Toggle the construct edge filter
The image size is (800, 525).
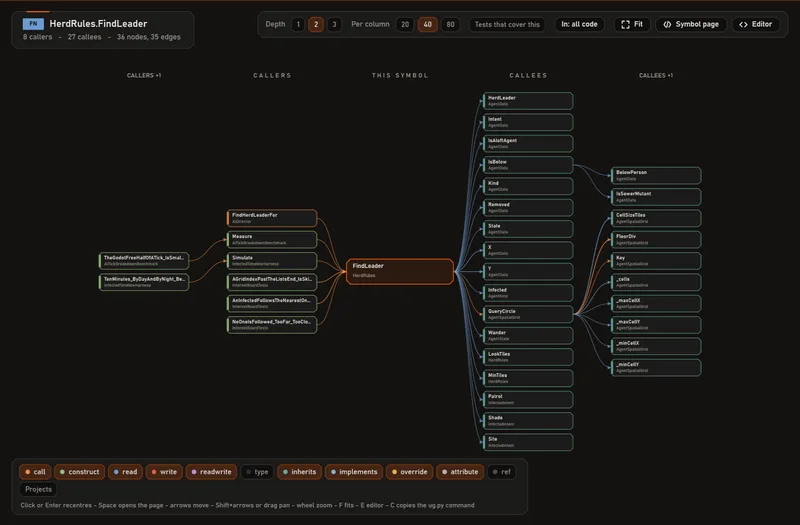[x=80, y=472]
